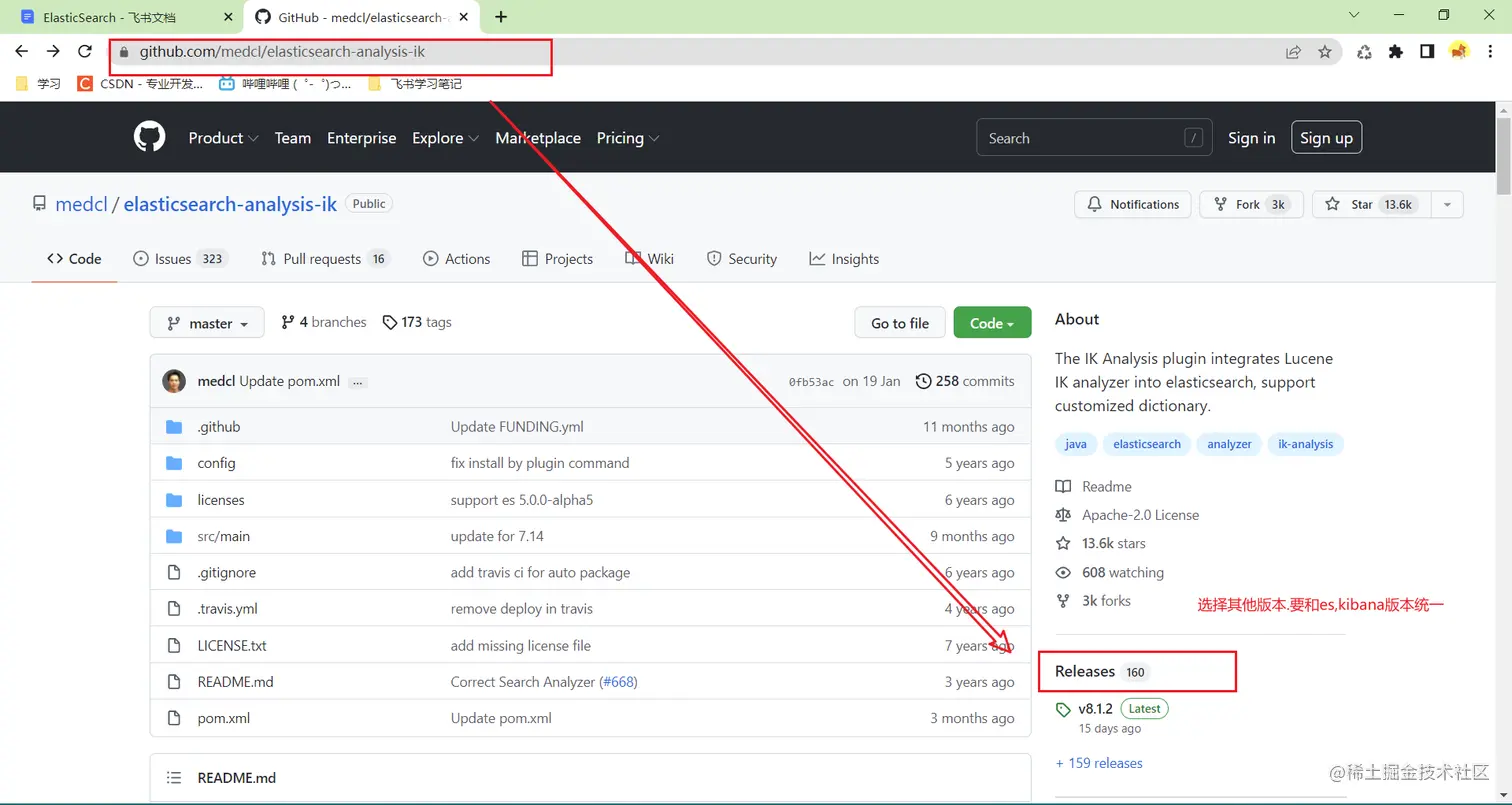Open the Insights tab
The height and width of the screenshot is (805, 1512).
coord(844,259)
